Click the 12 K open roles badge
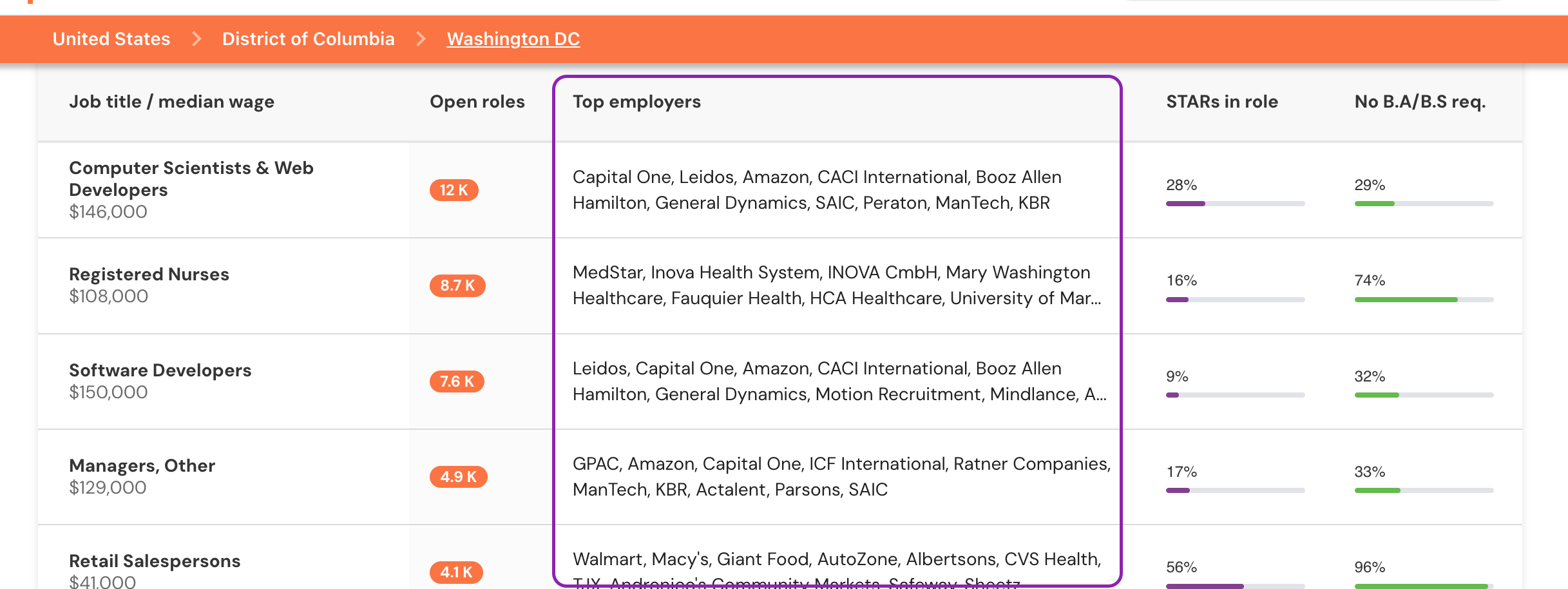Screen dimensions: 1568x589 pos(454,190)
